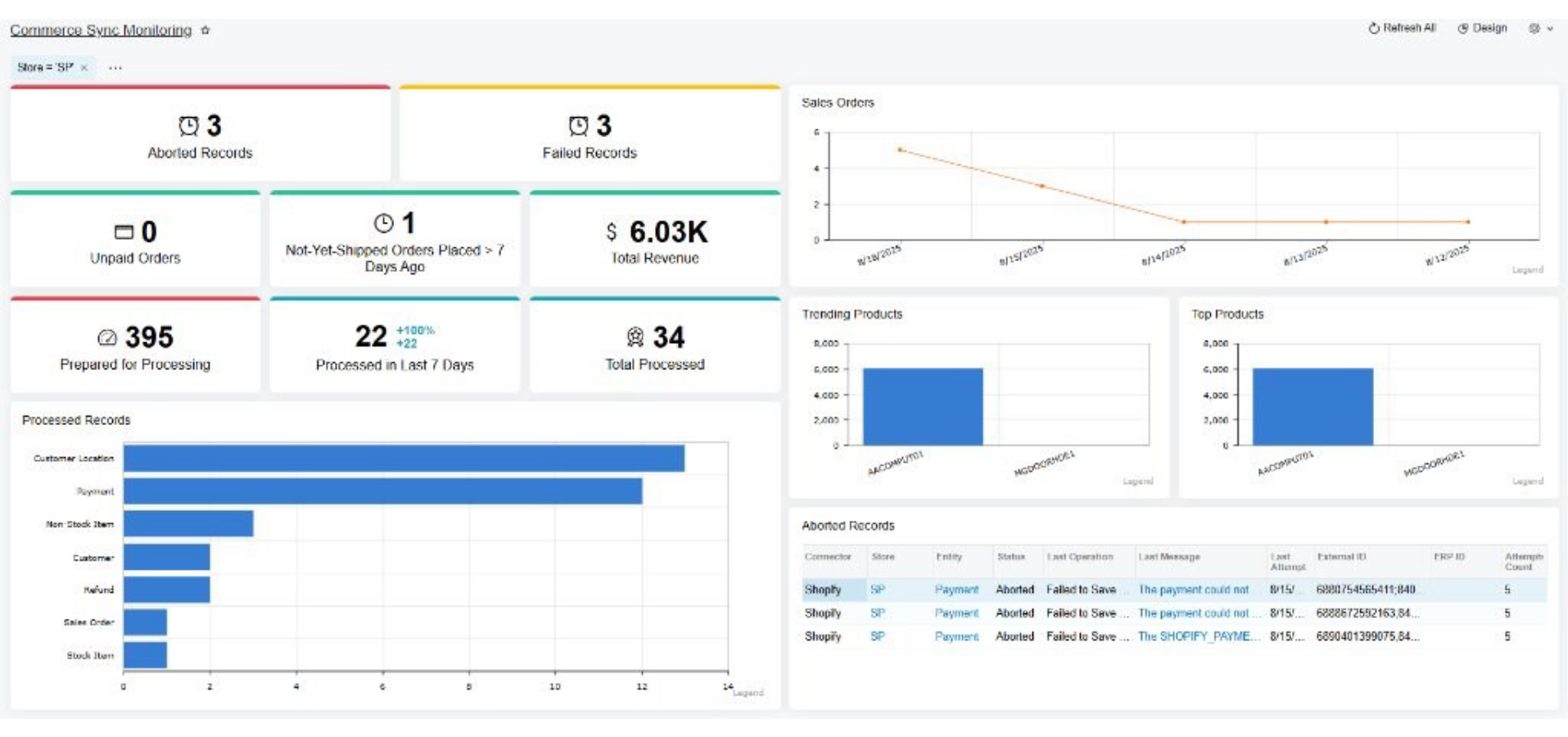The width and height of the screenshot is (1568, 737).
Task: Open the Commerce Sync Monitoring title link
Action: point(101,30)
